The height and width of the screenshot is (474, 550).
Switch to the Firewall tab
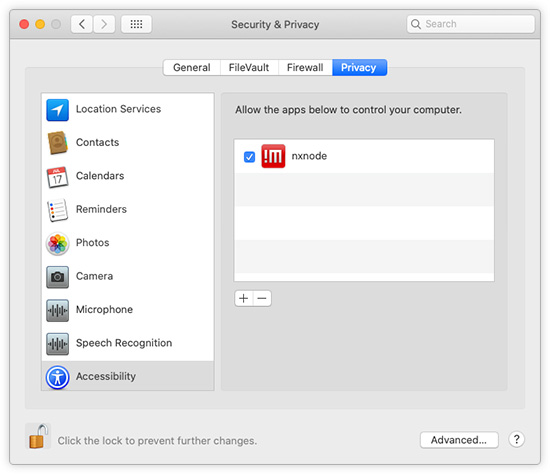pos(305,67)
